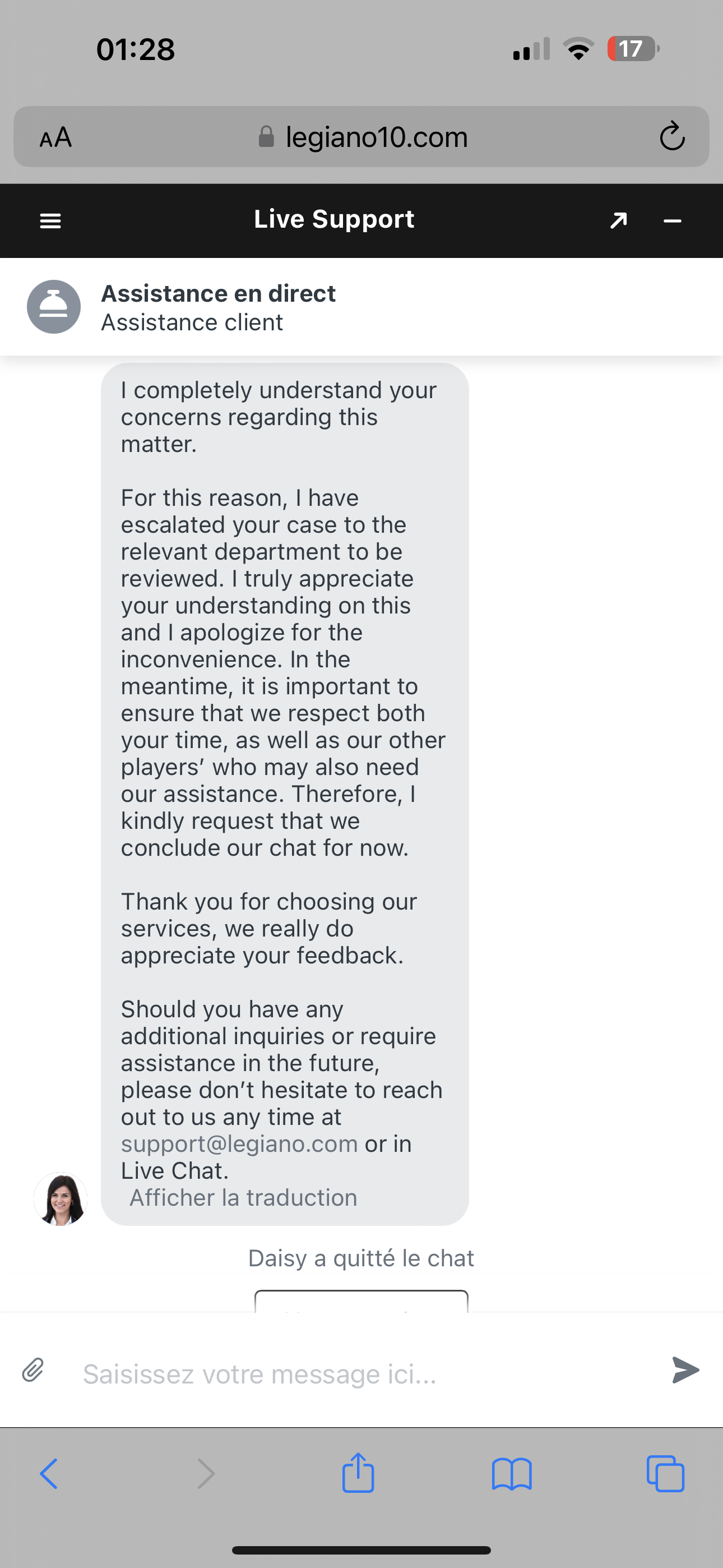Open Safari bookmarks

click(x=511, y=1474)
